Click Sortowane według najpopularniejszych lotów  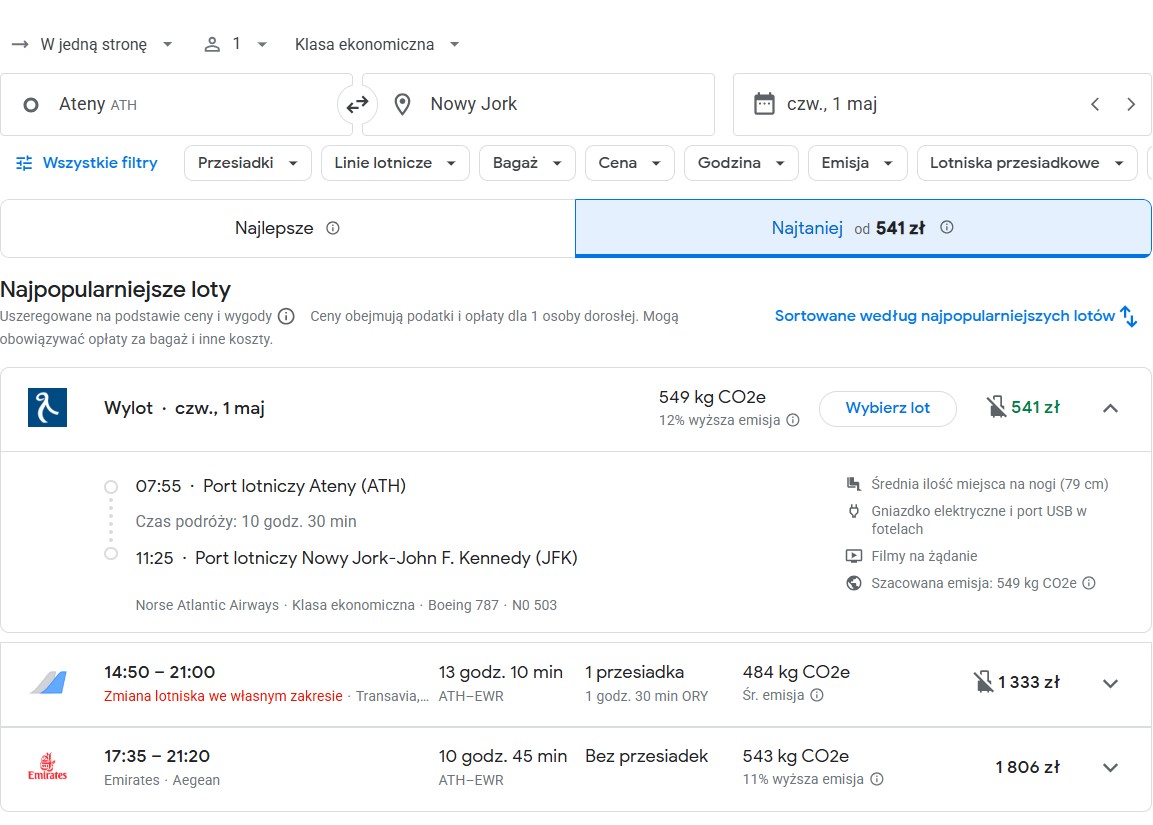[x=945, y=316]
